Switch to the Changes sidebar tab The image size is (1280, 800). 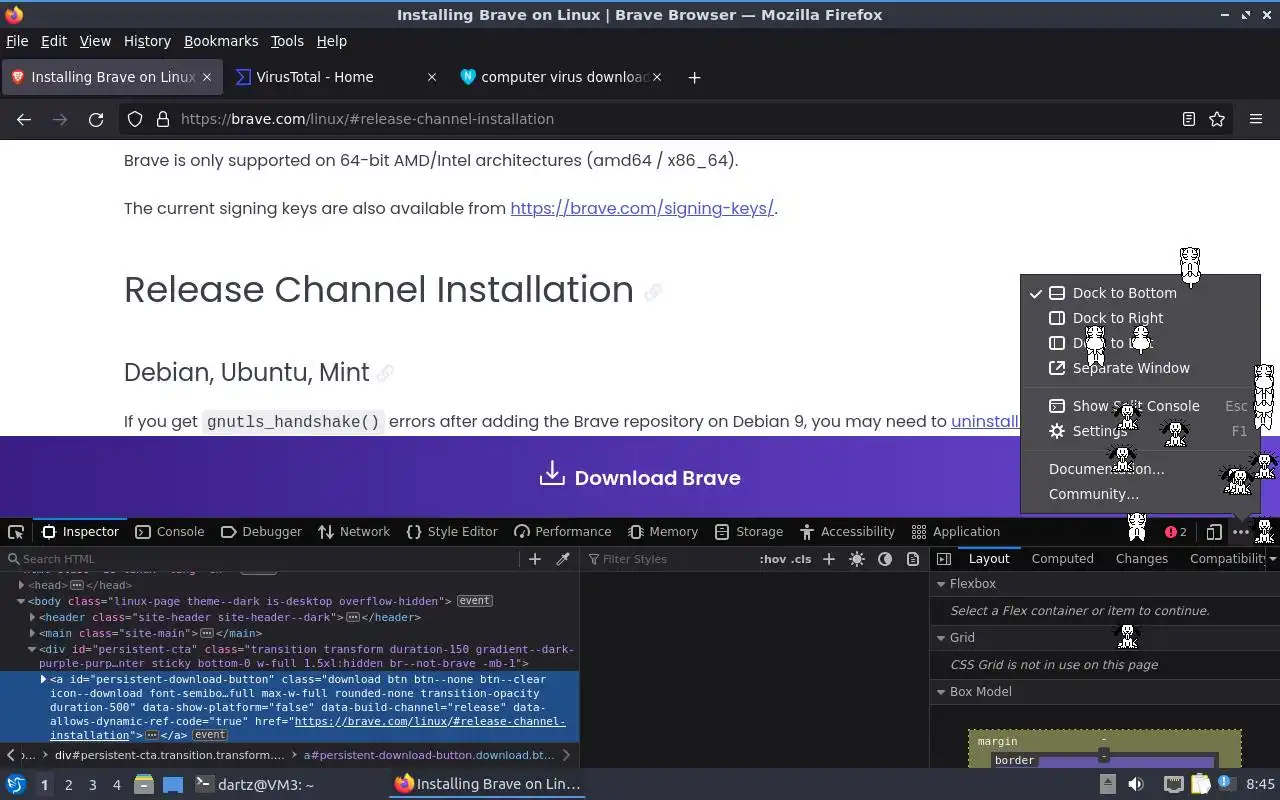click(1141, 559)
